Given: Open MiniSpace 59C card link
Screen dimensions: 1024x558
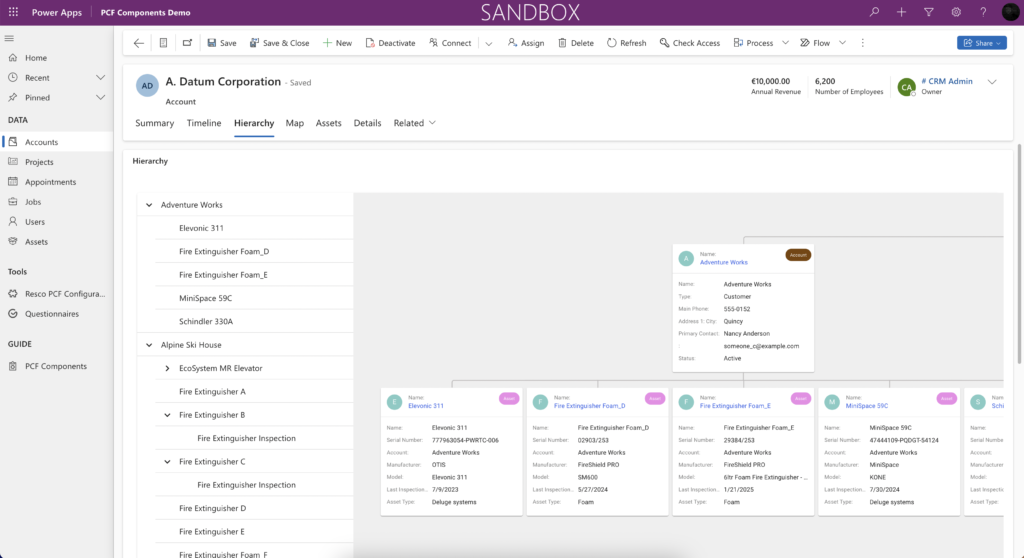Looking at the screenshot, I should tap(867, 406).
